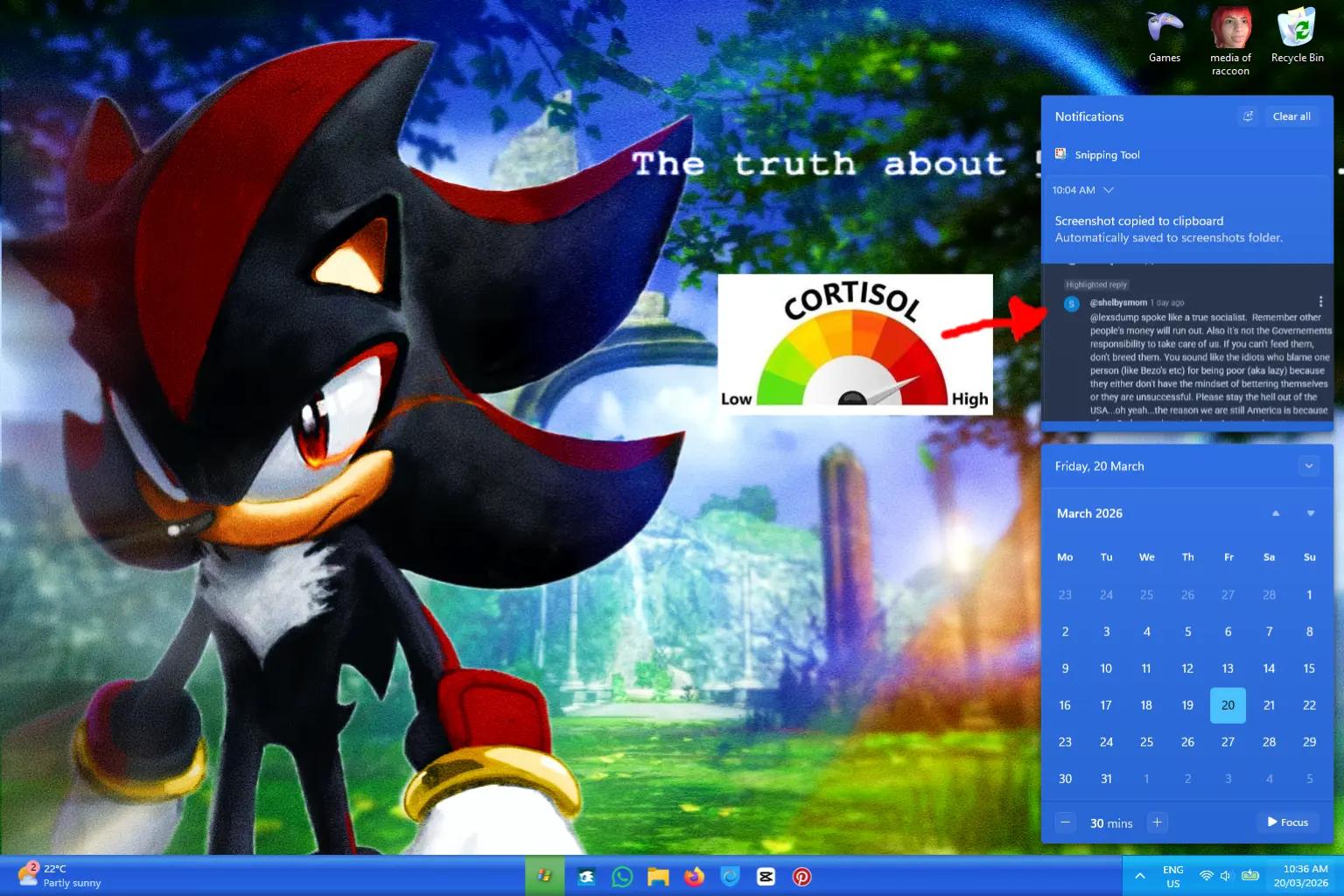The height and width of the screenshot is (896, 1344).
Task: Select 8 in the calendar
Action: [1309, 632]
